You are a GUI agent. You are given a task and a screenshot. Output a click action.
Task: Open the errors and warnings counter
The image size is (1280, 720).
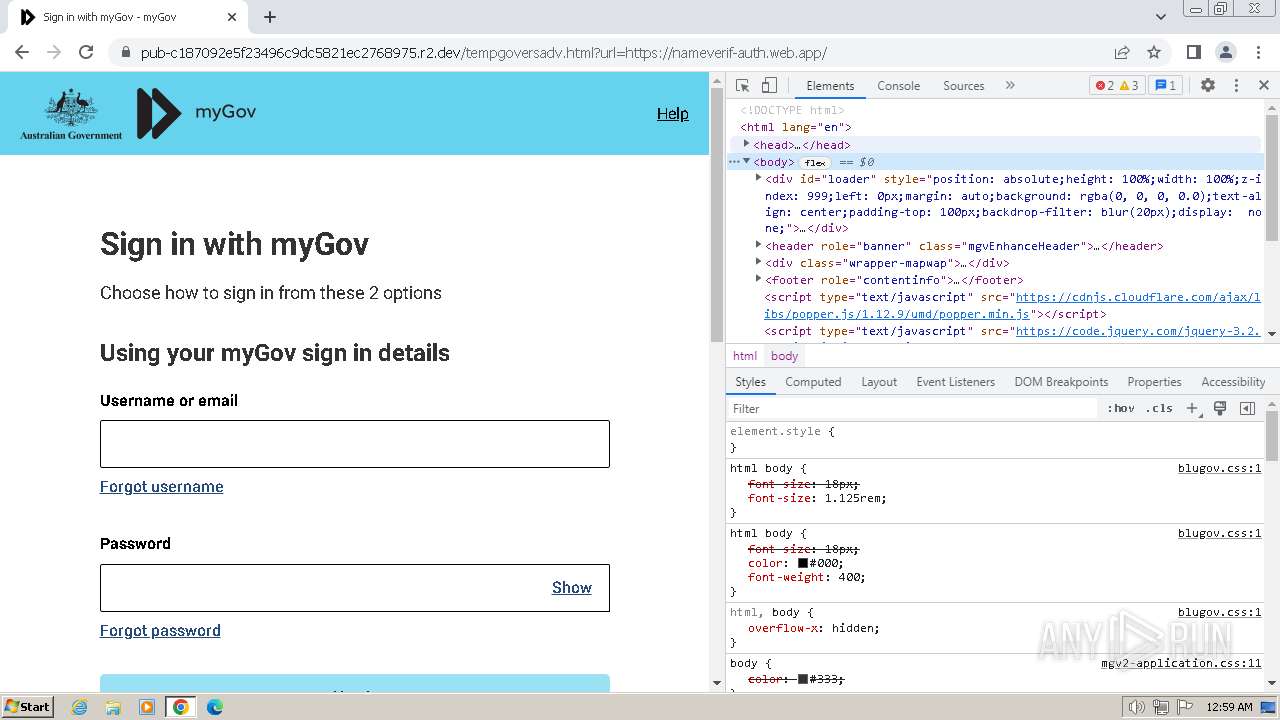click(1117, 86)
